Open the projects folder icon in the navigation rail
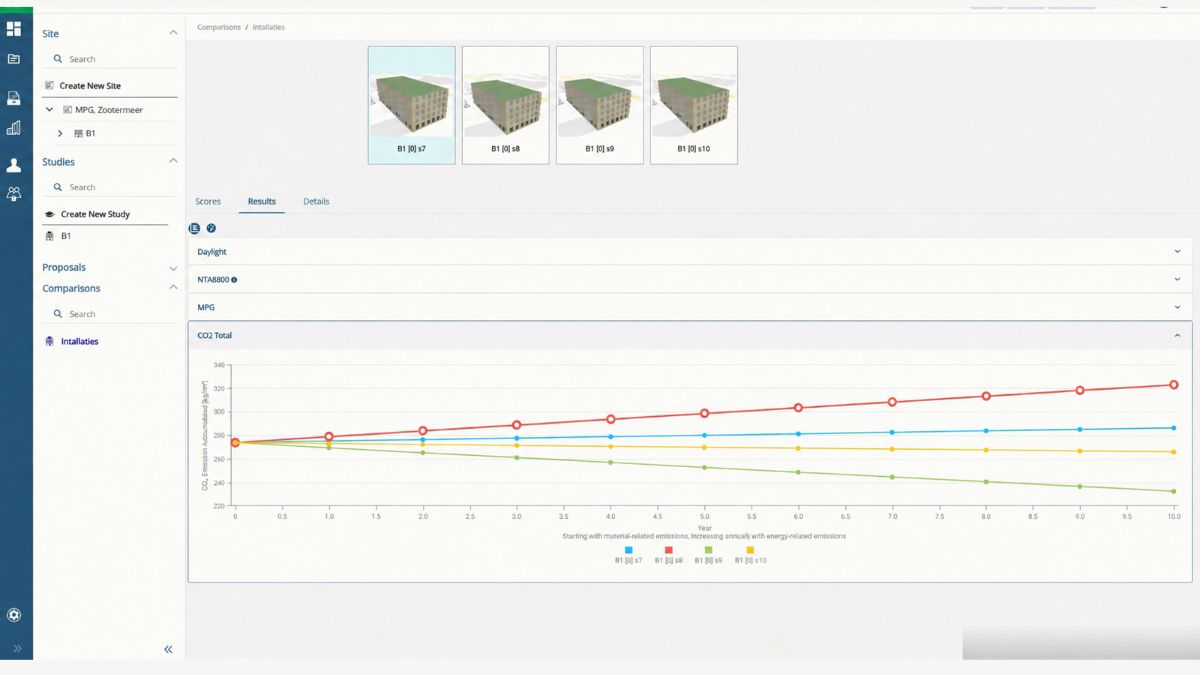1200x675 pixels. coord(14,59)
